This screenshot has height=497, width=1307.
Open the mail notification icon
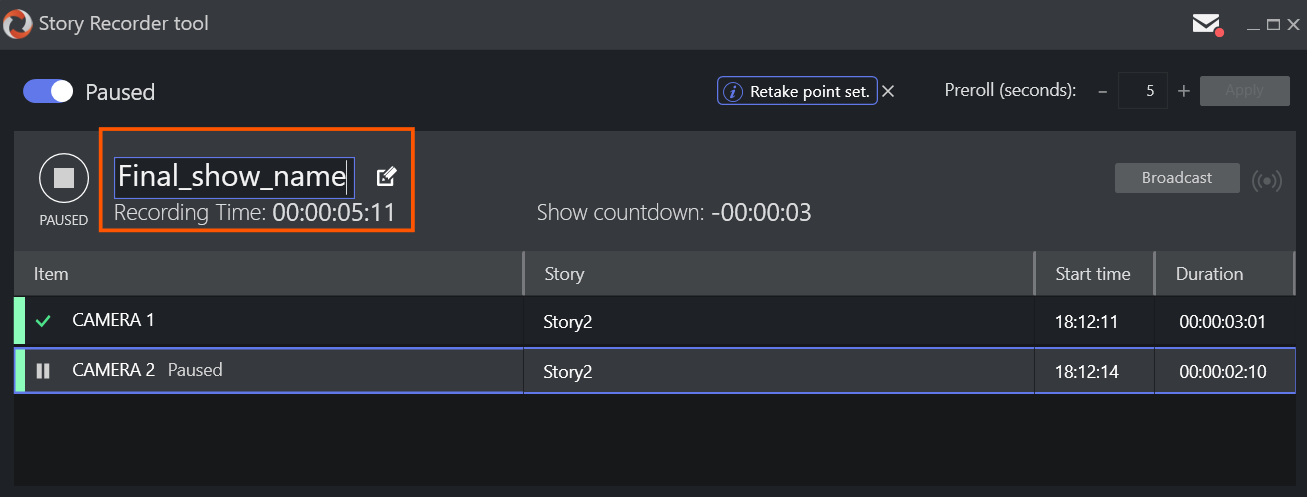point(1207,24)
